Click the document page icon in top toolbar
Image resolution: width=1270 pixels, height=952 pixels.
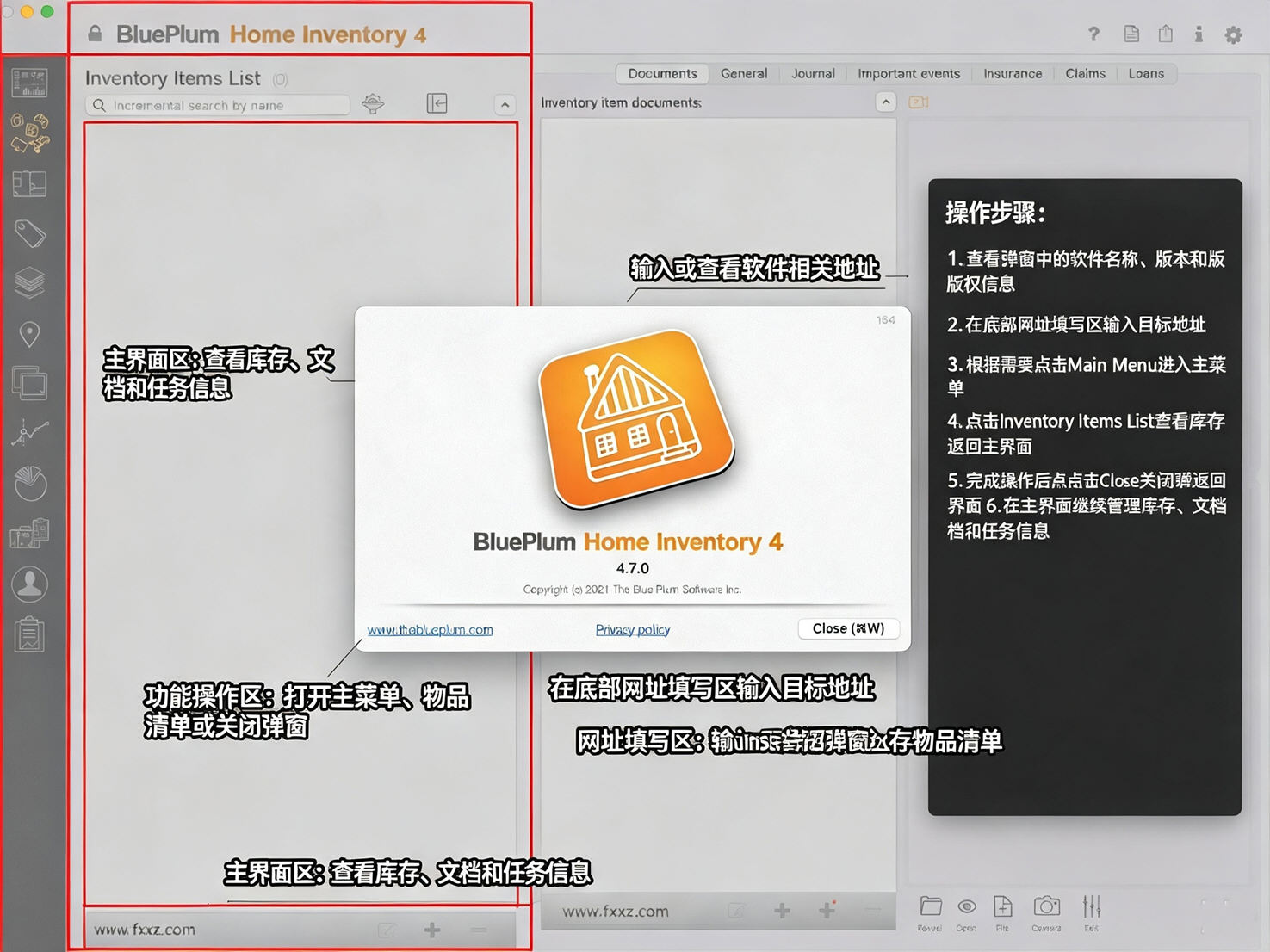pos(1131,34)
